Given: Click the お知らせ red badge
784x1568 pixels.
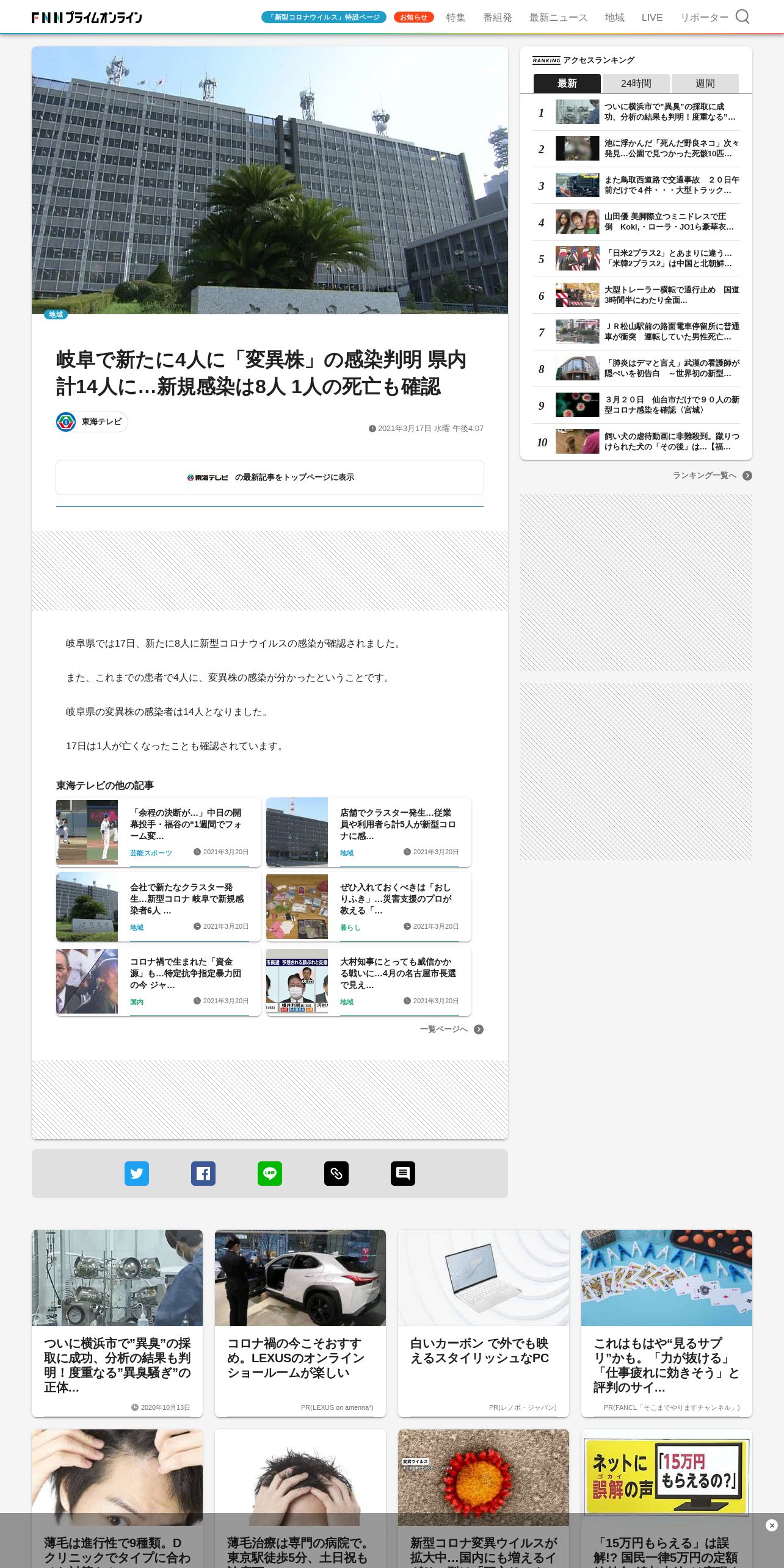Looking at the screenshot, I should 414,17.
